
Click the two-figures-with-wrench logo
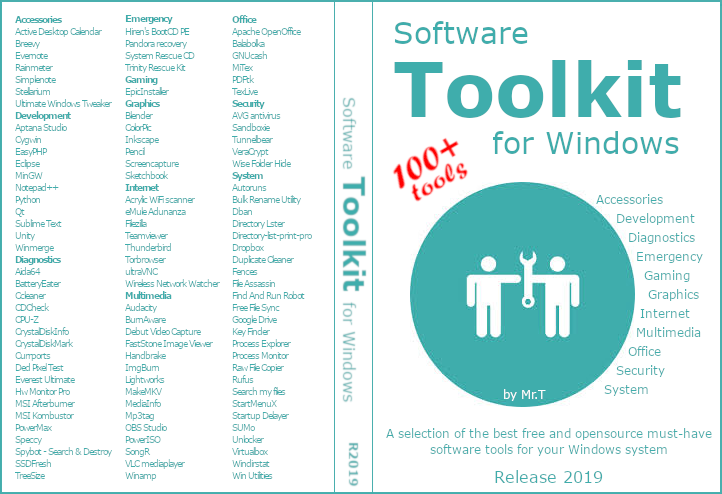point(523,295)
